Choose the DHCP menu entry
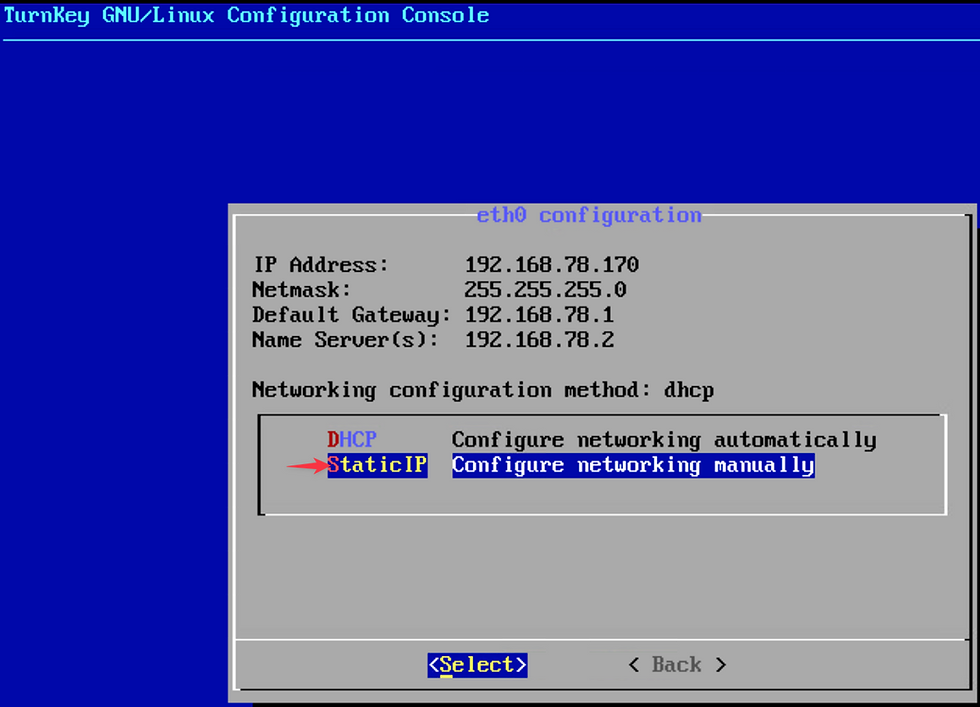980x707 pixels. point(352,439)
